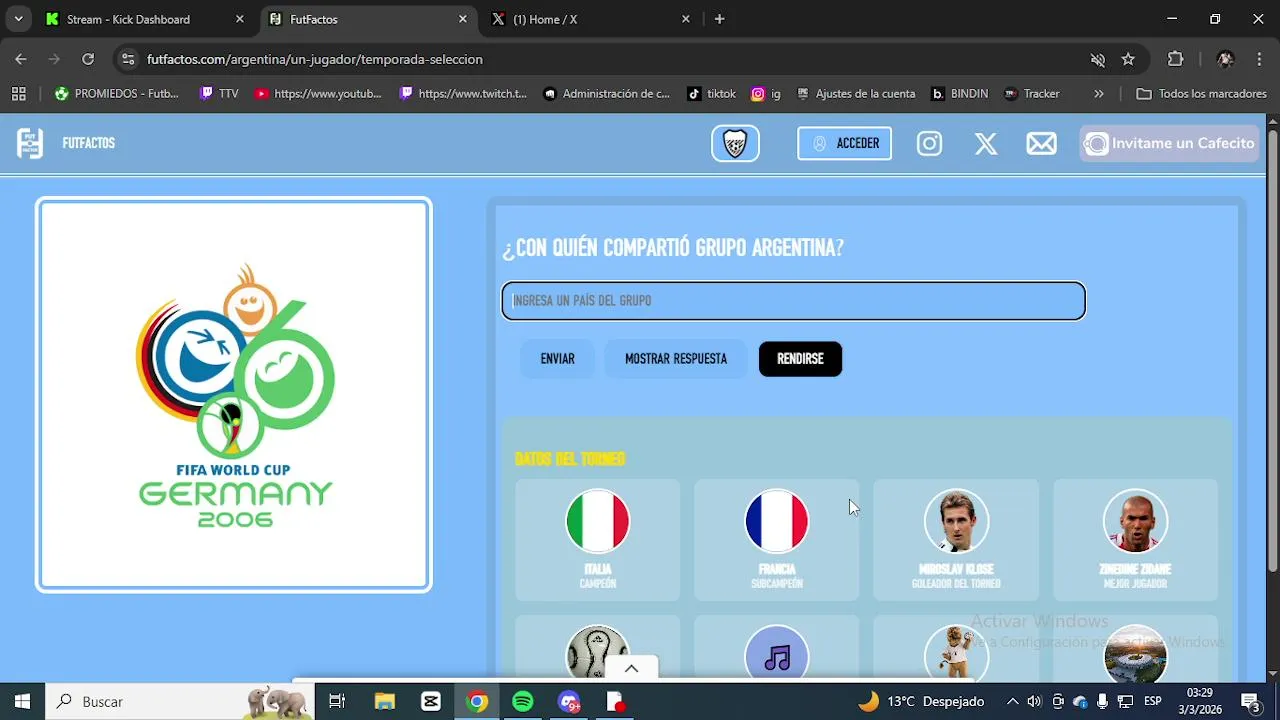Open the shield crest icon in site header

(x=735, y=143)
